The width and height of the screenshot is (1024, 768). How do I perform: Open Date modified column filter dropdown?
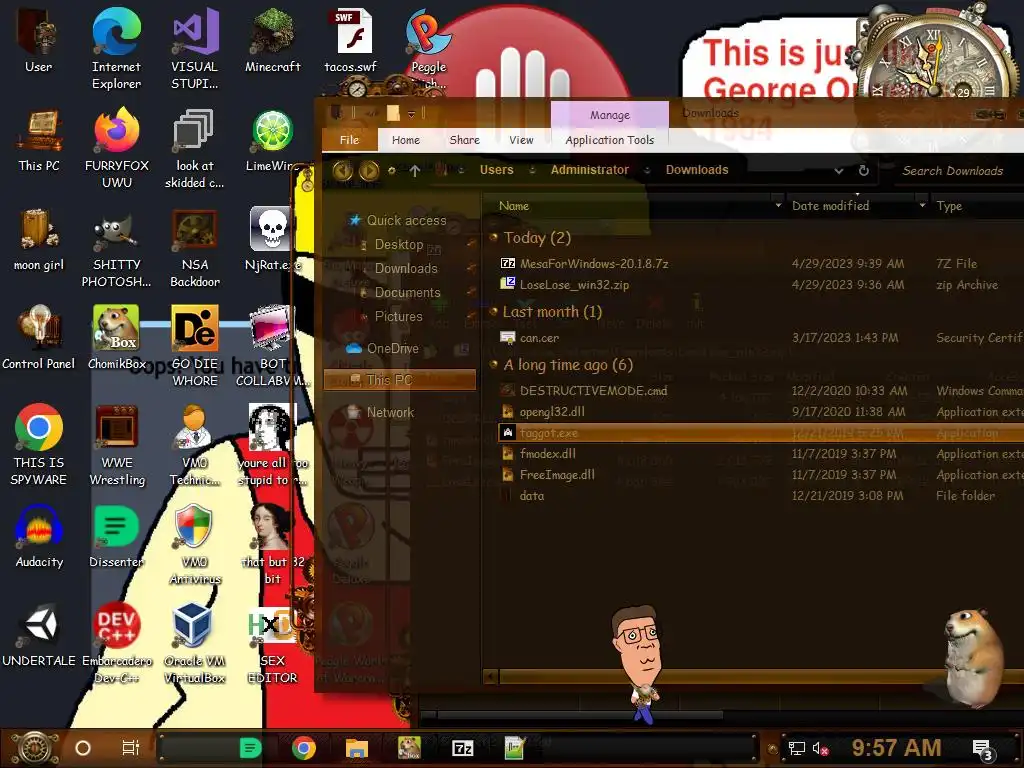click(x=922, y=206)
